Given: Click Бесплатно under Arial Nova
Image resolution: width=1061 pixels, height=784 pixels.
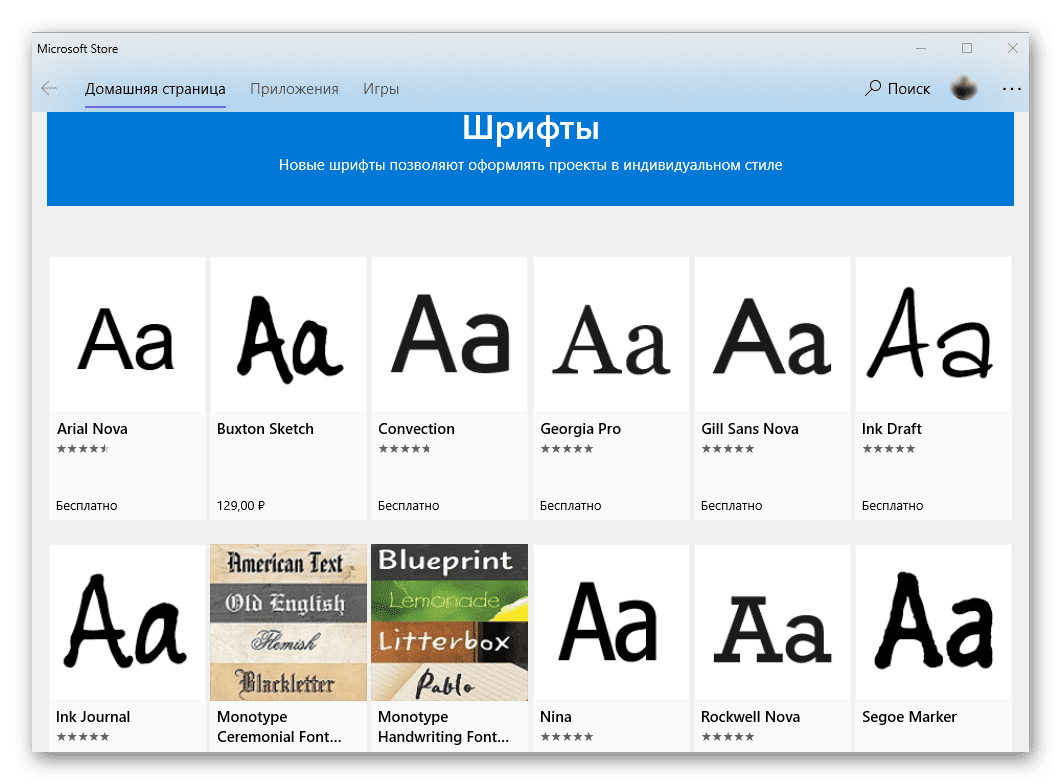Looking at the screenshot, I should coord(87,505).
